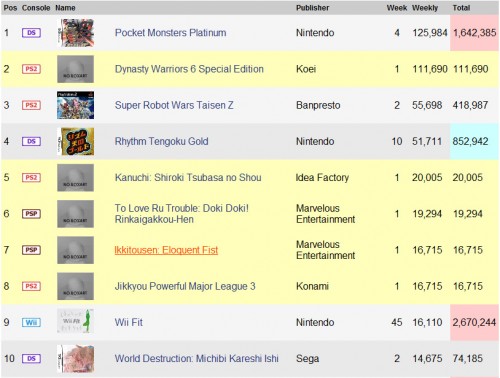Open Super Robot Wars Taisen Z cover image

pos(76,105)
